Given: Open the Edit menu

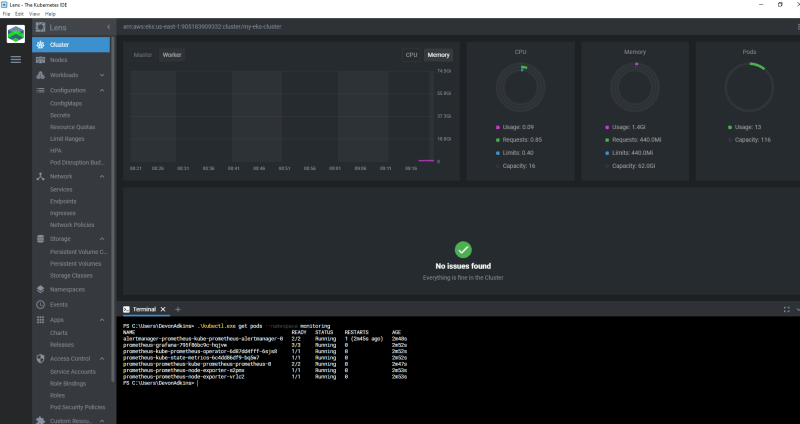Looking at the screenshot, I should [19, 14].
